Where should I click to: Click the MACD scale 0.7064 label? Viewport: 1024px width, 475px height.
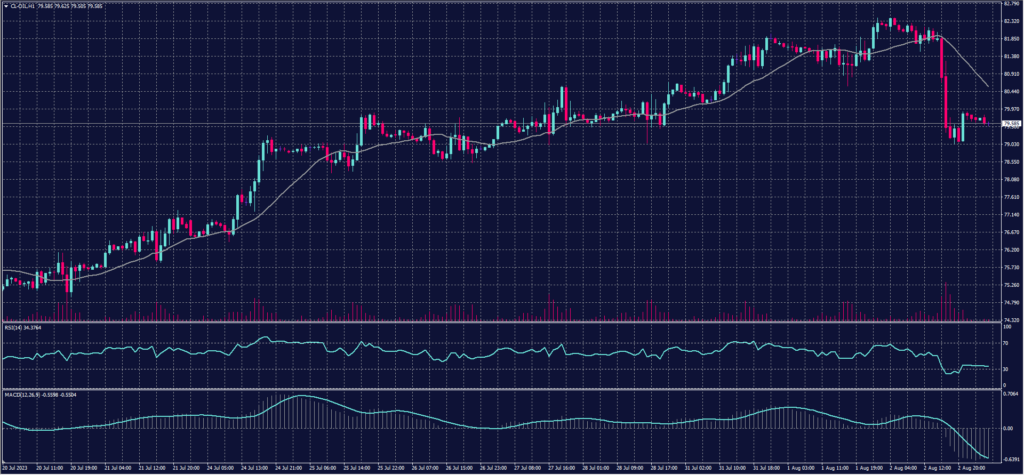click(1010, 395)
